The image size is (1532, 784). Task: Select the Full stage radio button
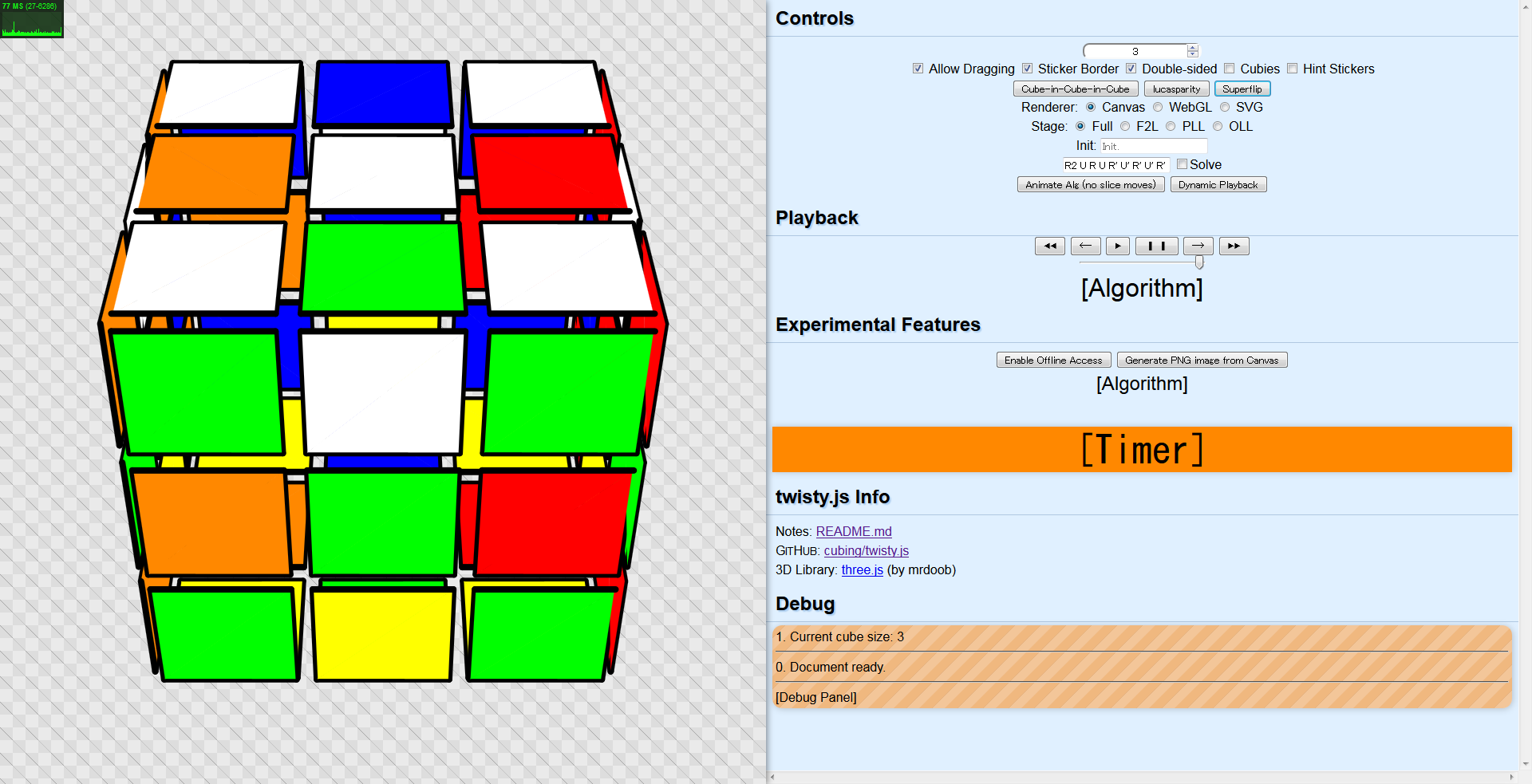1080,126
